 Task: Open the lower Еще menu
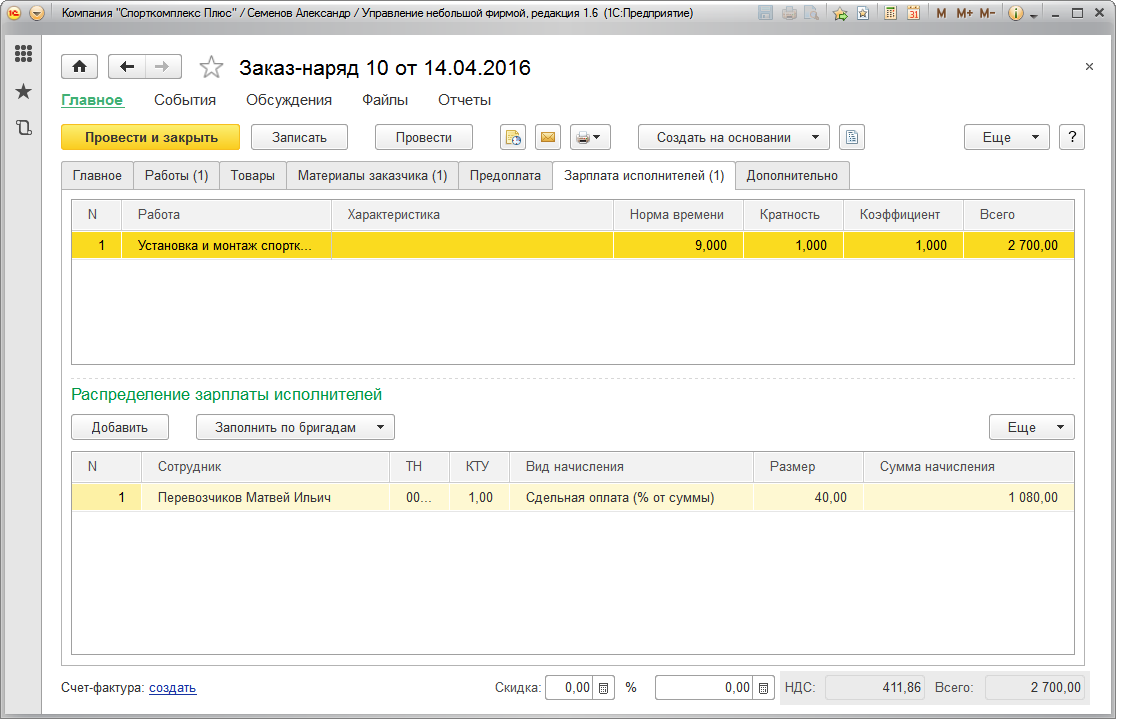pyautogui.click(x=1032, y=427)
